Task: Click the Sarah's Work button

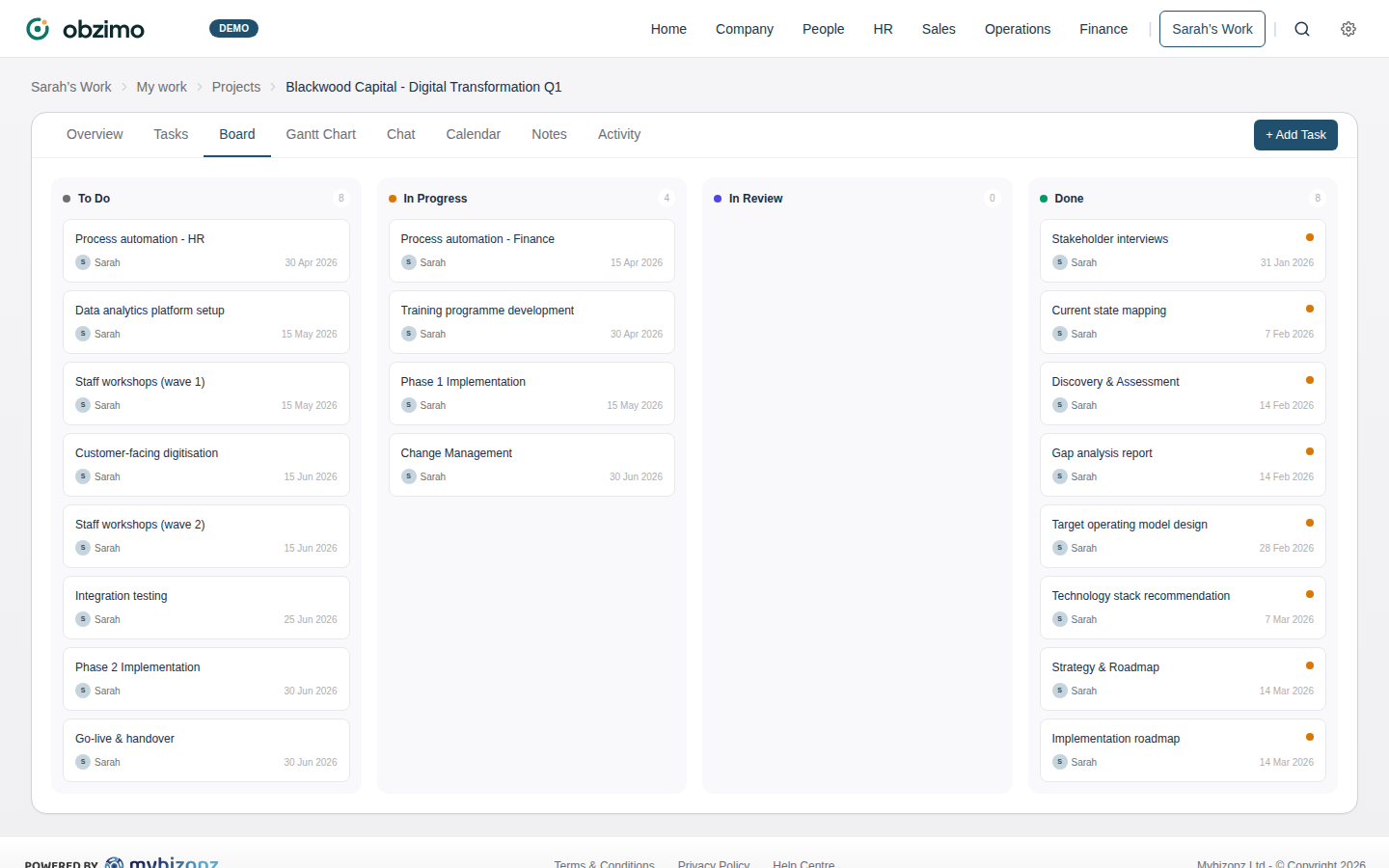Action: 1212,29
